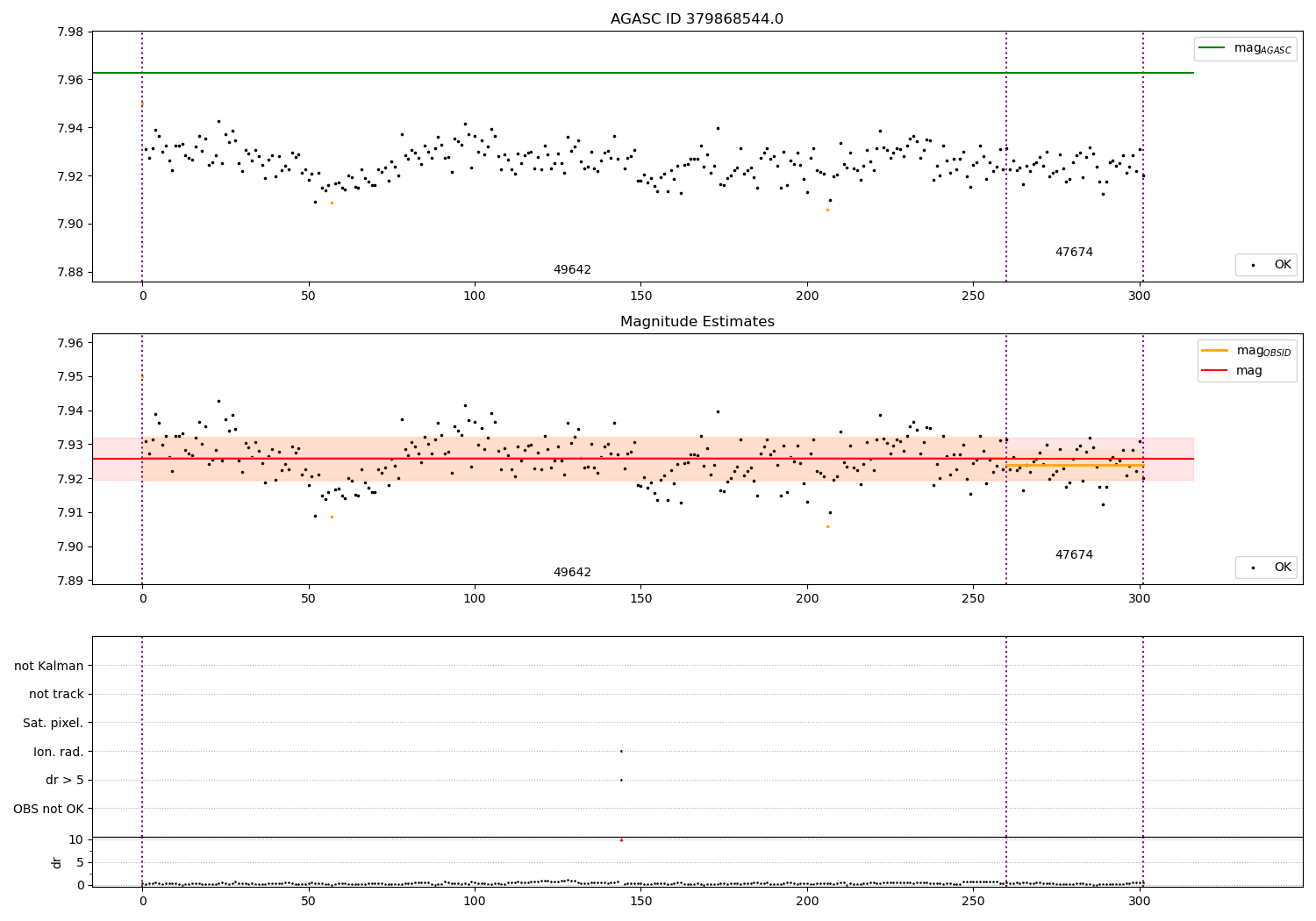Click the 7.89 tick on the middle plot

69,581
